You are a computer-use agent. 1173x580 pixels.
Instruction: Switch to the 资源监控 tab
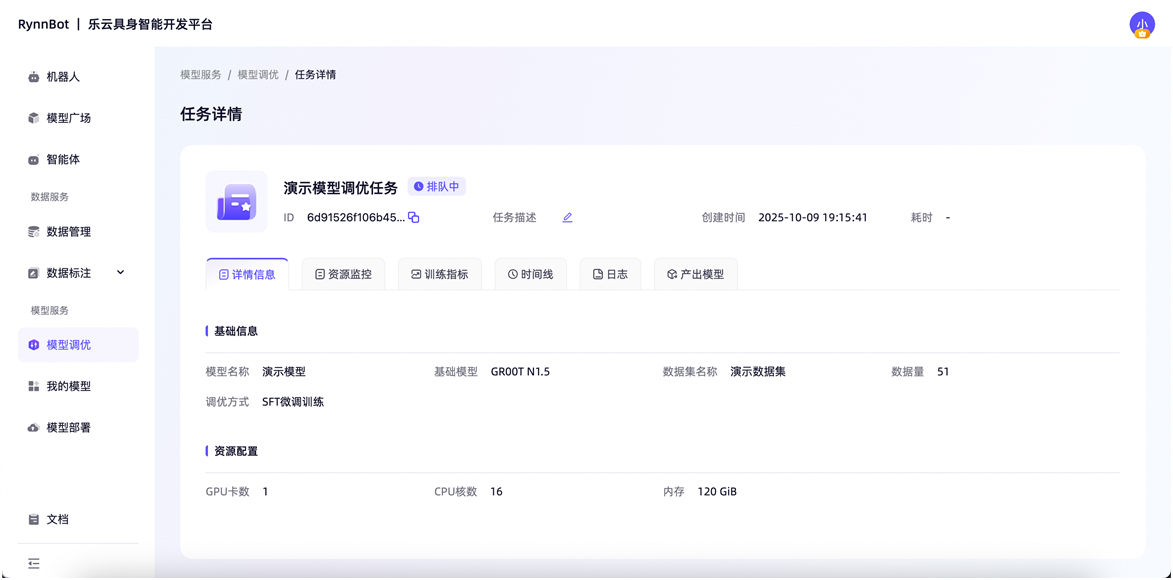point(343,275)
